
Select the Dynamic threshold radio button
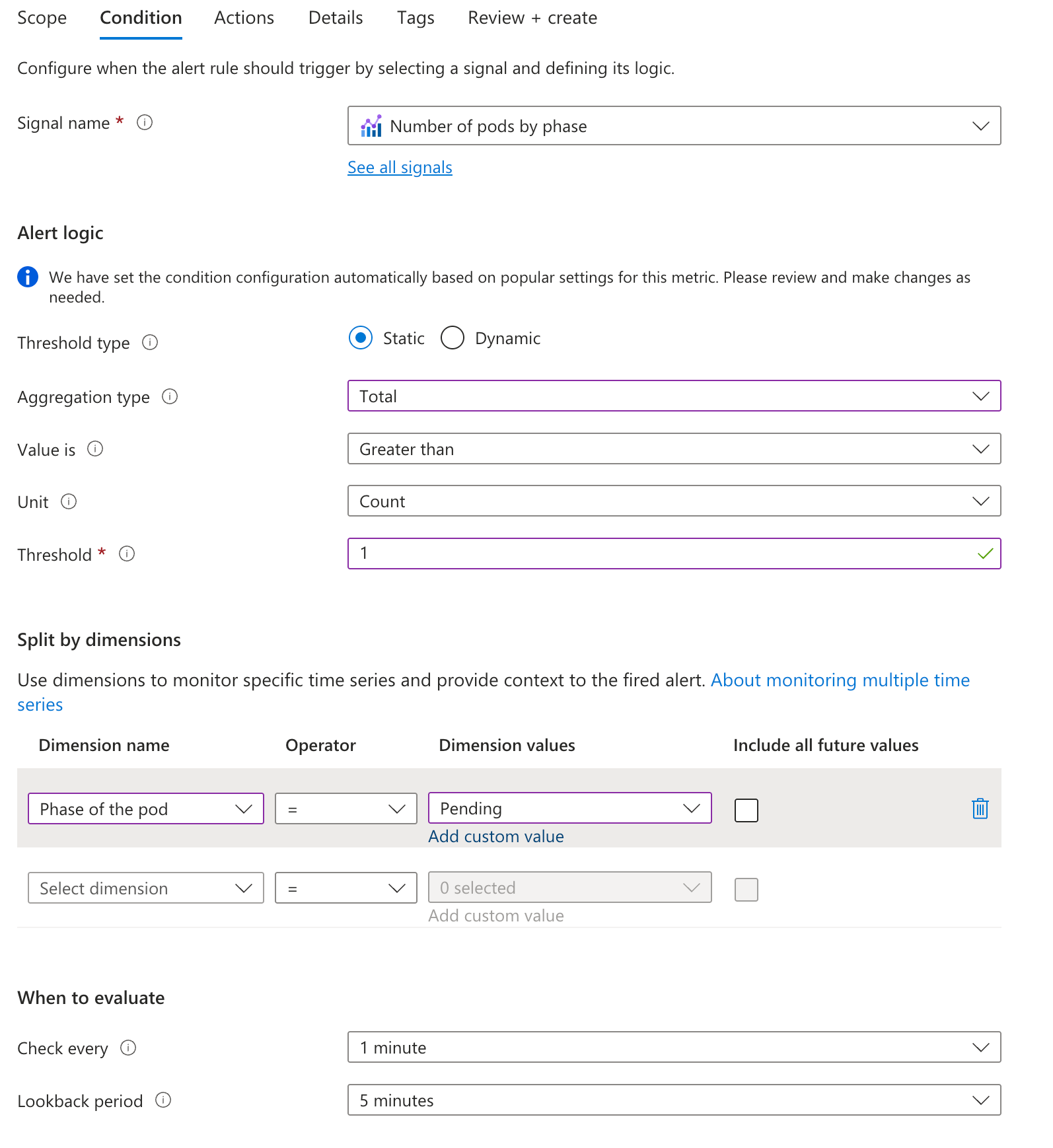[x=453, y=338]
